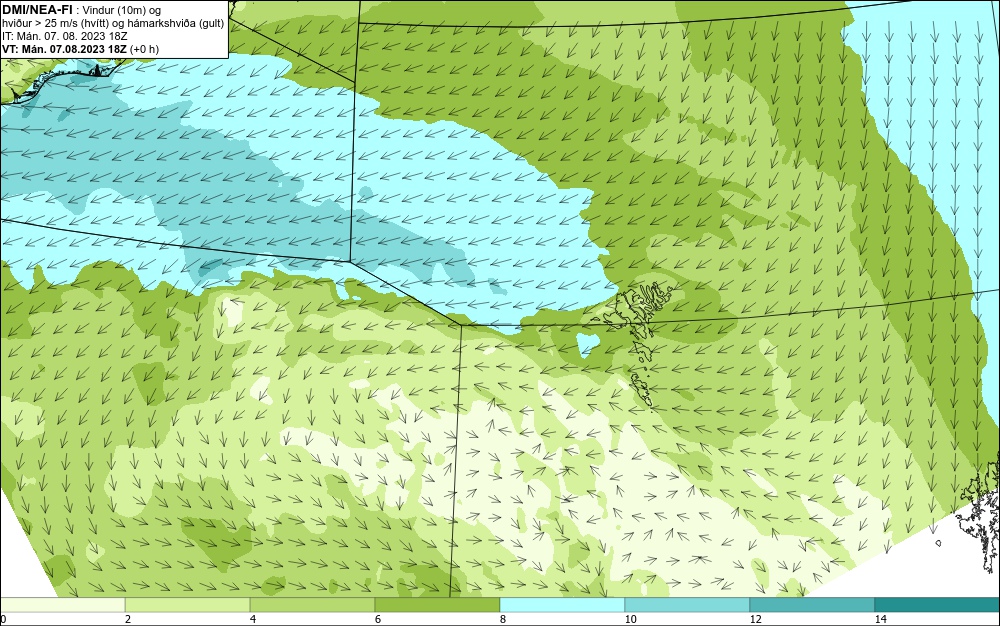The height and width of the screenshot is (626, 1000).
Task: Click the 0–2 m/s palest legend swatch
Action: 62,605
